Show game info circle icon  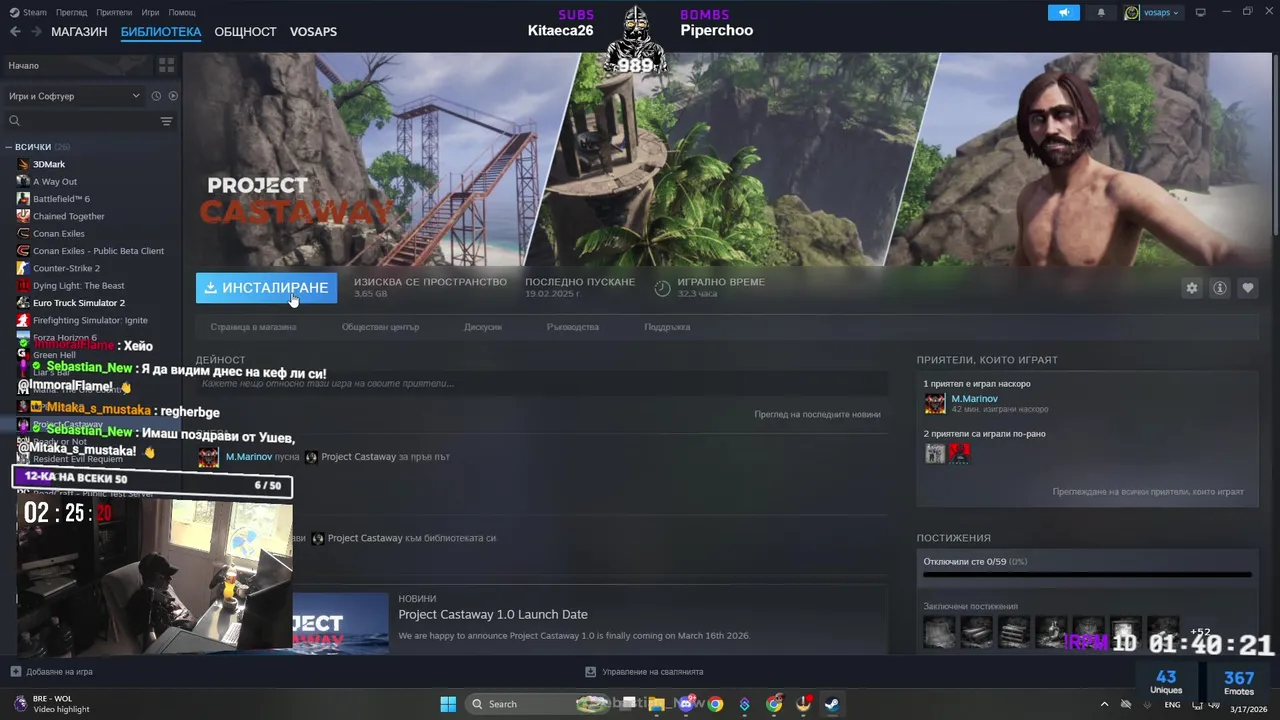pos(1219,288)
